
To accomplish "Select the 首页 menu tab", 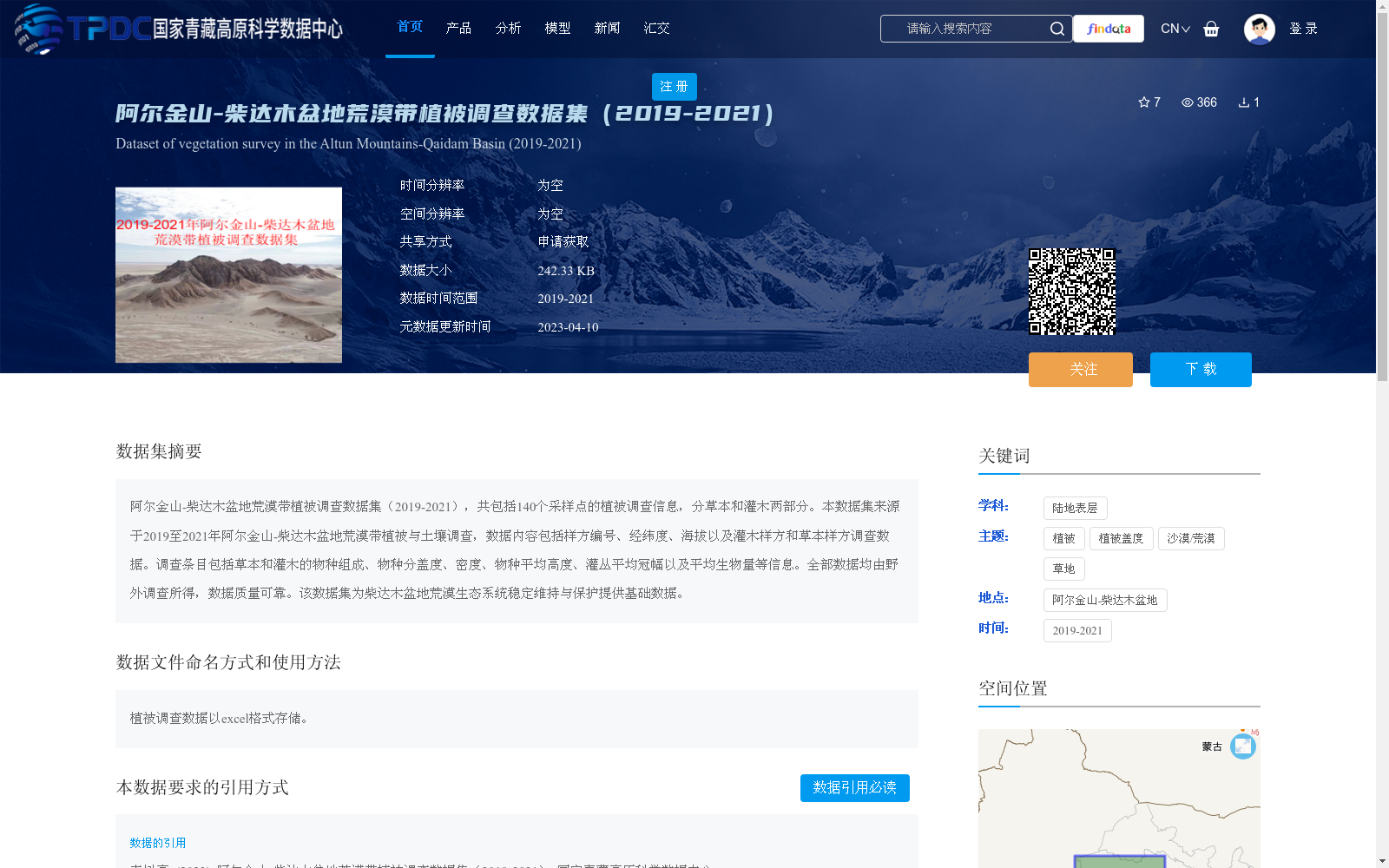I will [410, 27].
